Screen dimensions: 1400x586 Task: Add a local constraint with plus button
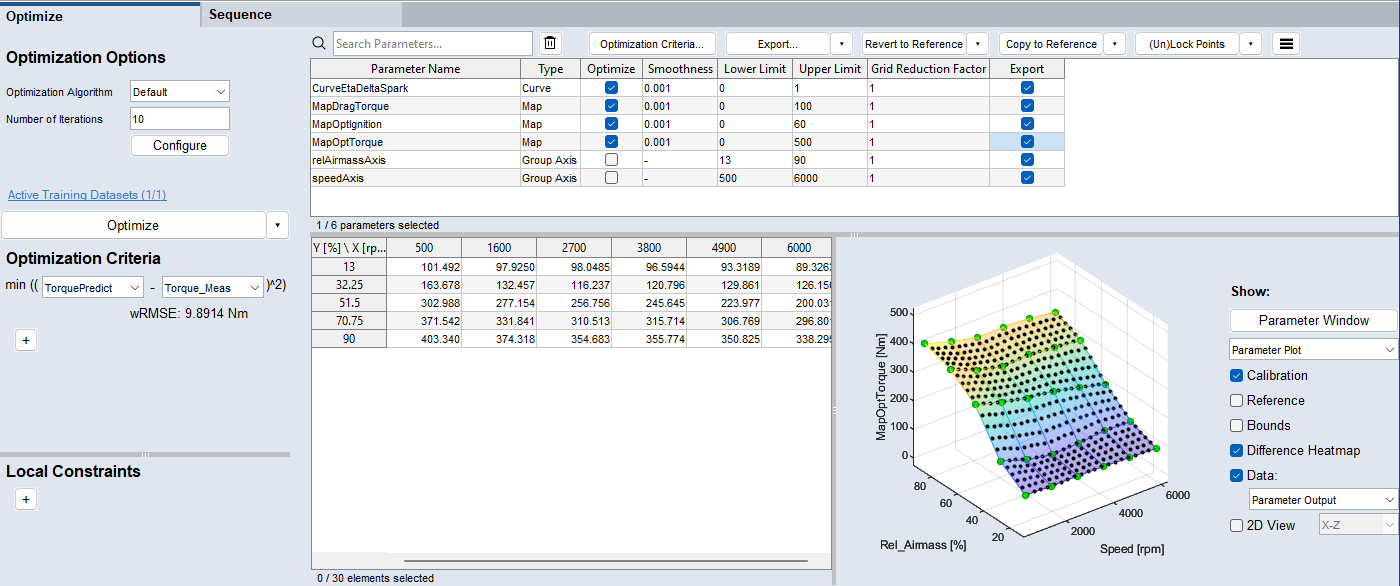[x=26, y=499]
